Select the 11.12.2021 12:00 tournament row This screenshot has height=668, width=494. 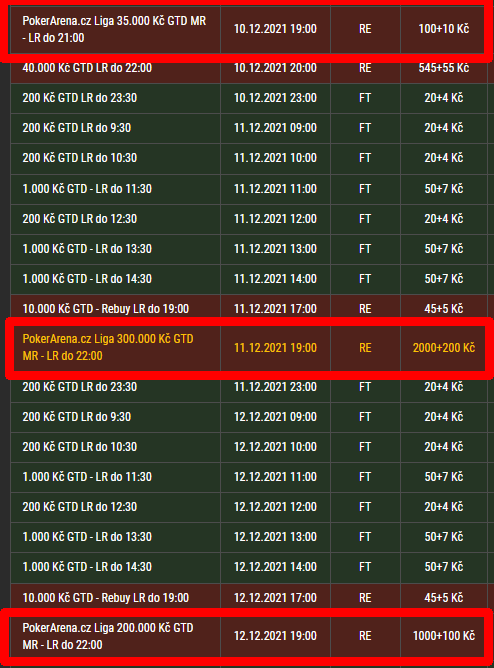point(247,219)
